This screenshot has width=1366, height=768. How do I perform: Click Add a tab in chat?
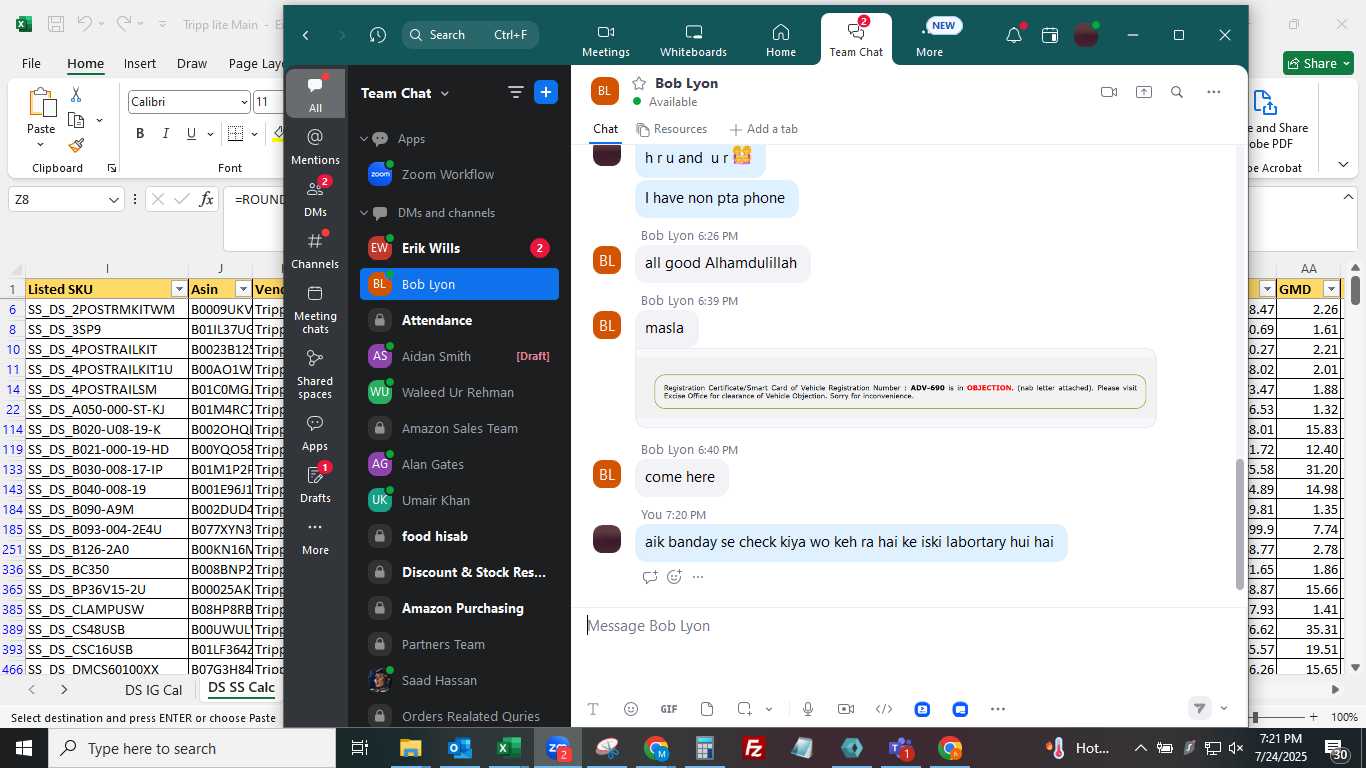coord(764,129)
